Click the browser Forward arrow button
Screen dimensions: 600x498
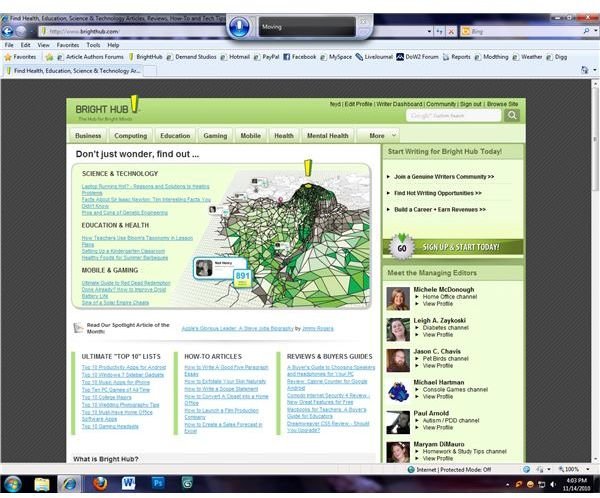click(21, 32)
